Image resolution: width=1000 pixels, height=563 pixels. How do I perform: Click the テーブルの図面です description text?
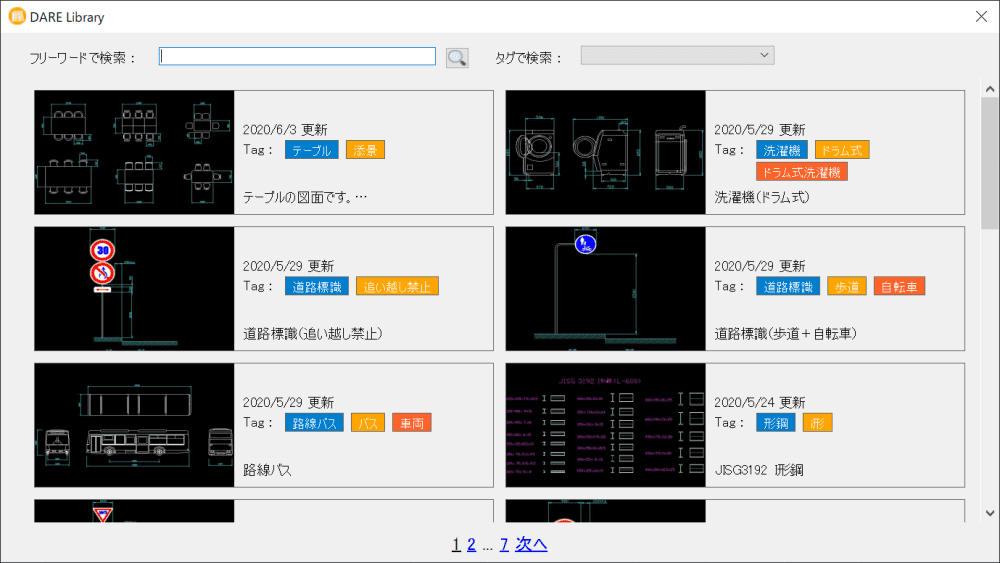click(x=305, y=197)
